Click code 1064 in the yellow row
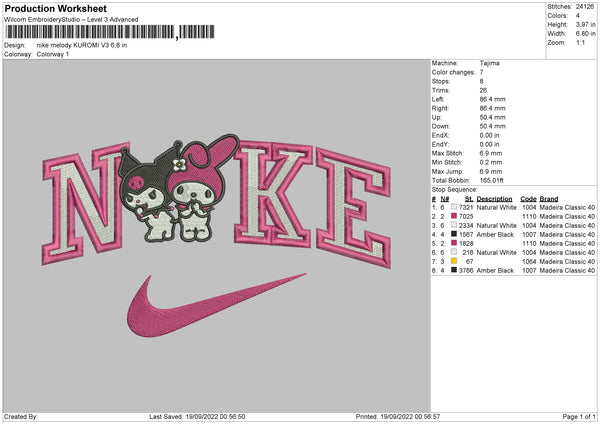The height and width of the screenshot is (424, 600). 529,262
